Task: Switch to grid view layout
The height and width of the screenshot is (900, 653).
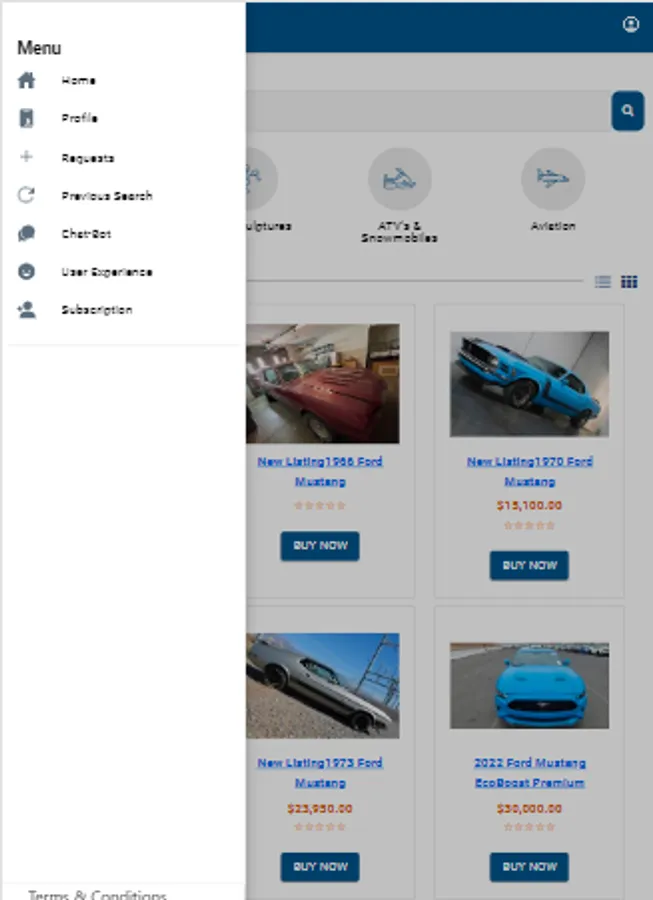Action: (629, 281)
